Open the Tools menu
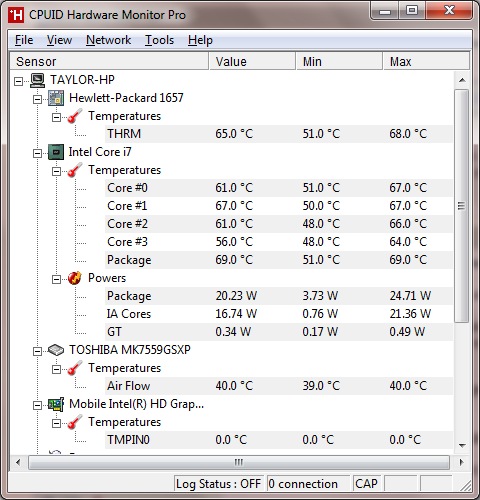The image size is (480, 500). [159, 40]
